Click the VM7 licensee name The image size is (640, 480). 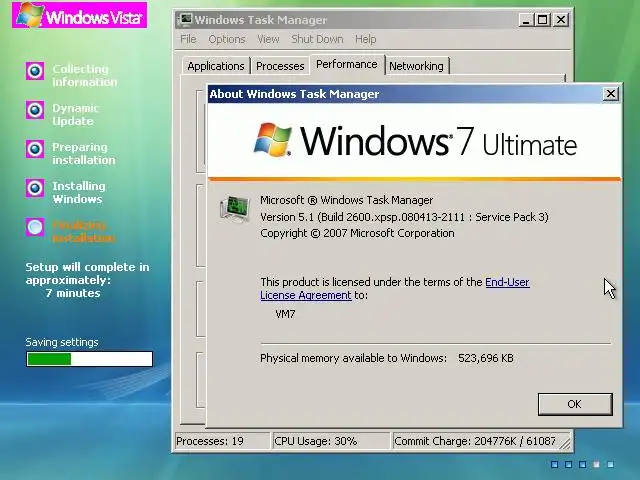coord(285,314)
